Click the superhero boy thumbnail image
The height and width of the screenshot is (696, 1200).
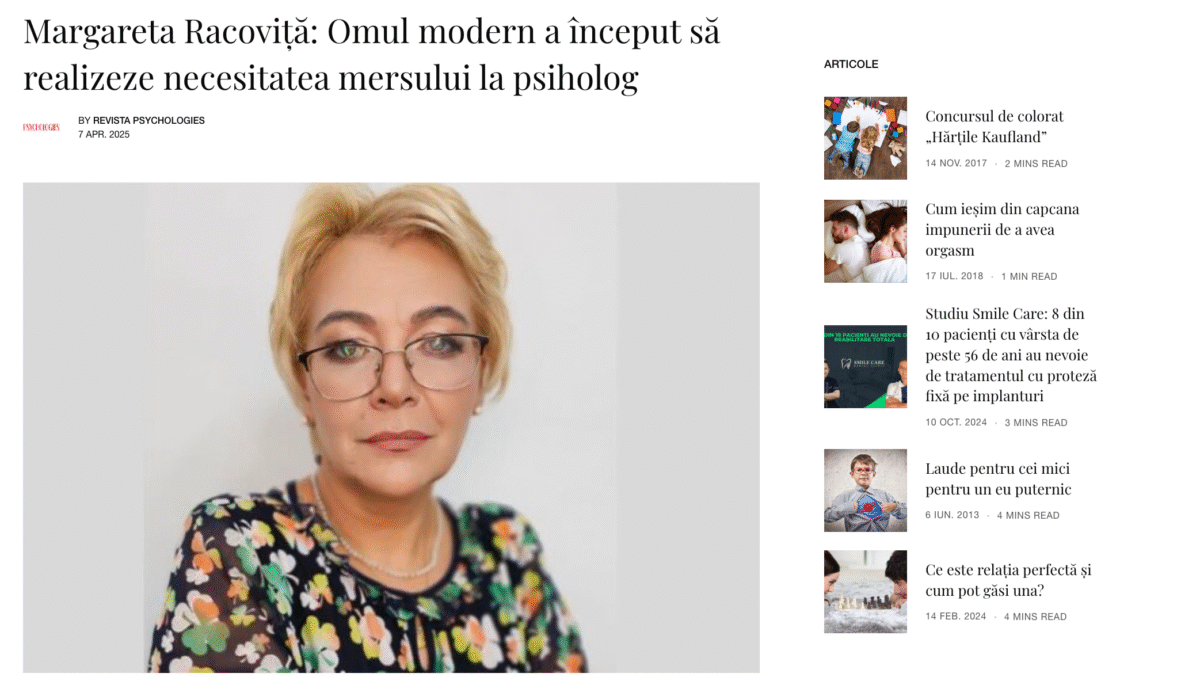point(865,490)
